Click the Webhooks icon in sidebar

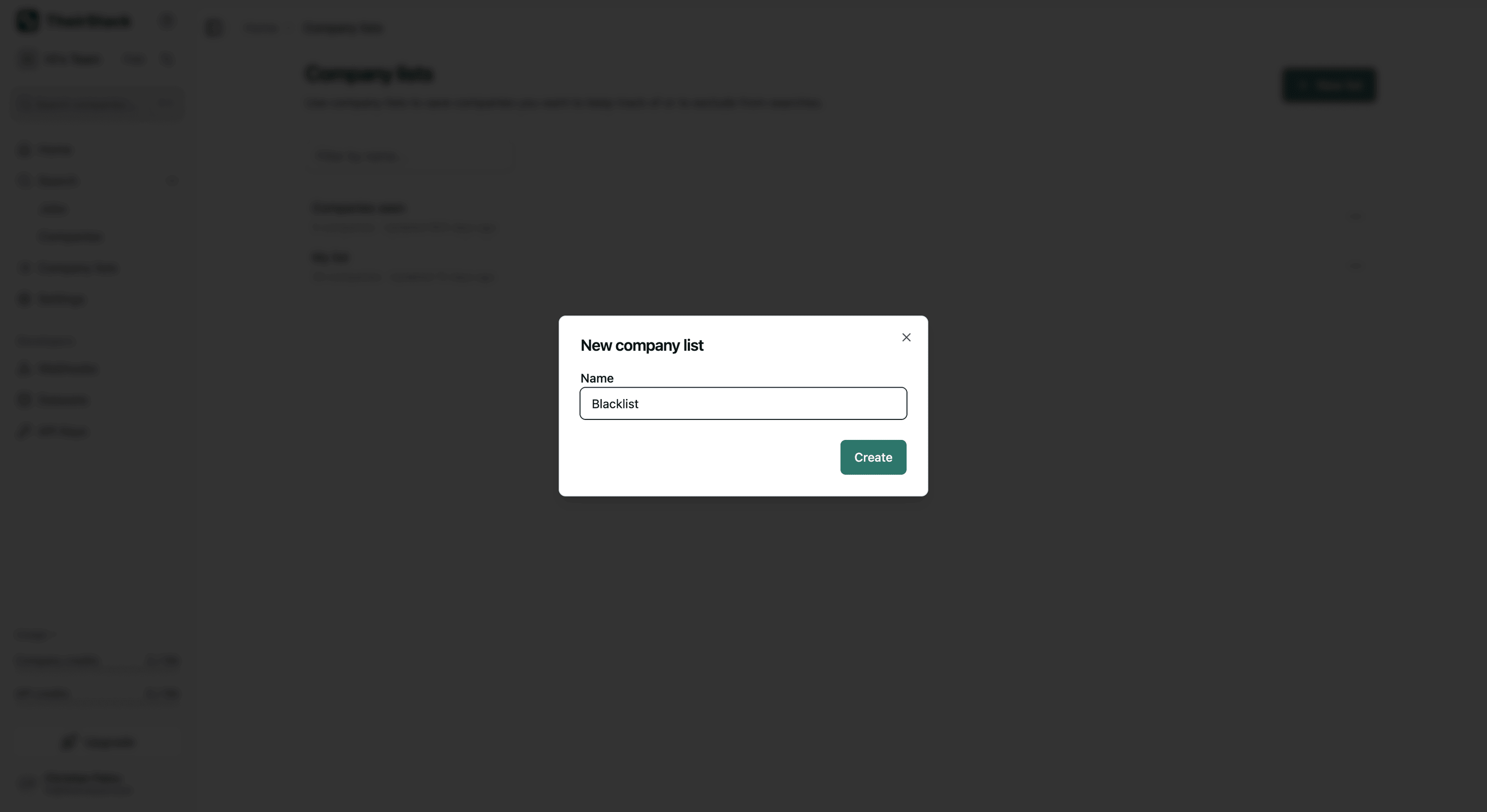[24, 368]
